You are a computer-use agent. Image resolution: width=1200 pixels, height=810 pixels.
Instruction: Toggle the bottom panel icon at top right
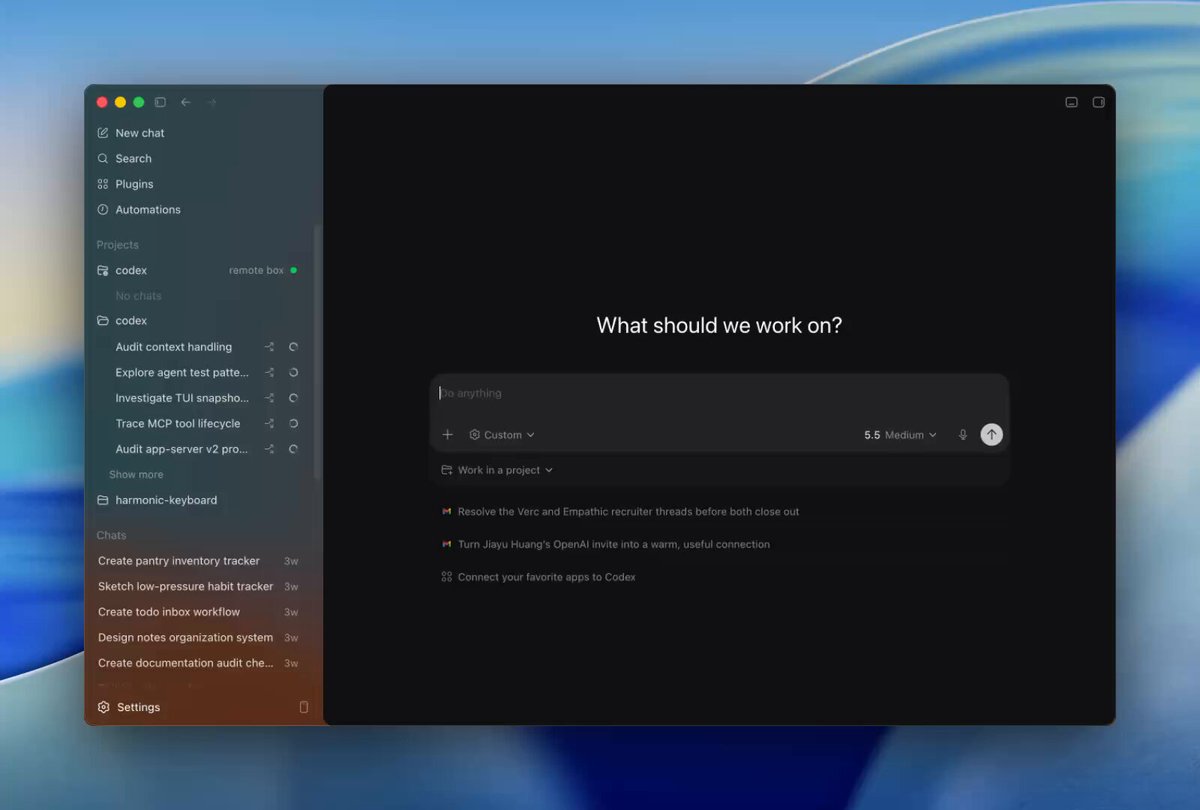1071,102
